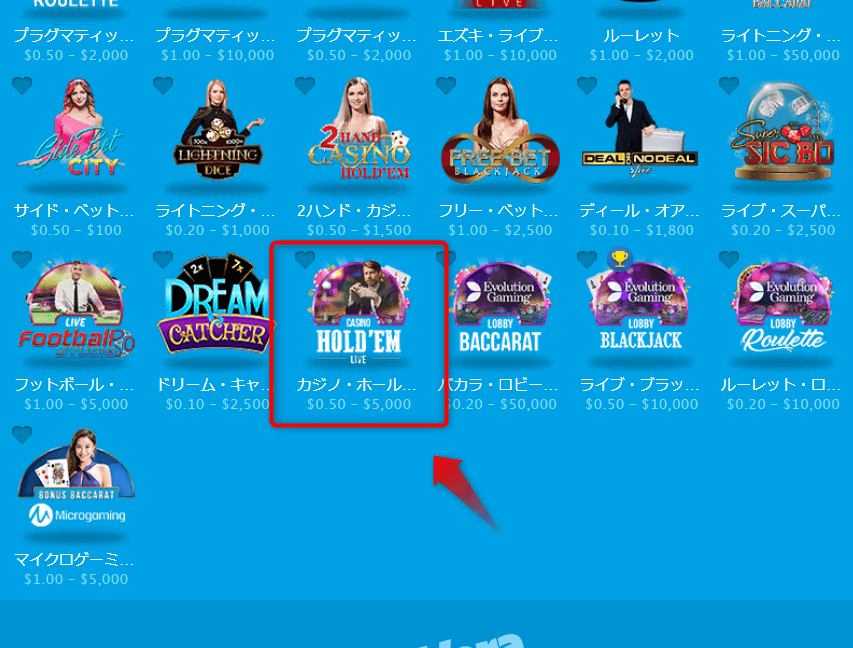Toggle the heart on Dream Catcher

pos(163,260)
